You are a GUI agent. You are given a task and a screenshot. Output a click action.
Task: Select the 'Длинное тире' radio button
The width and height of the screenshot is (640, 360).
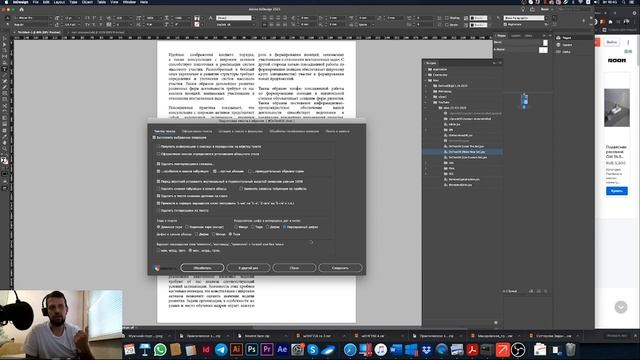coord(159,227)
